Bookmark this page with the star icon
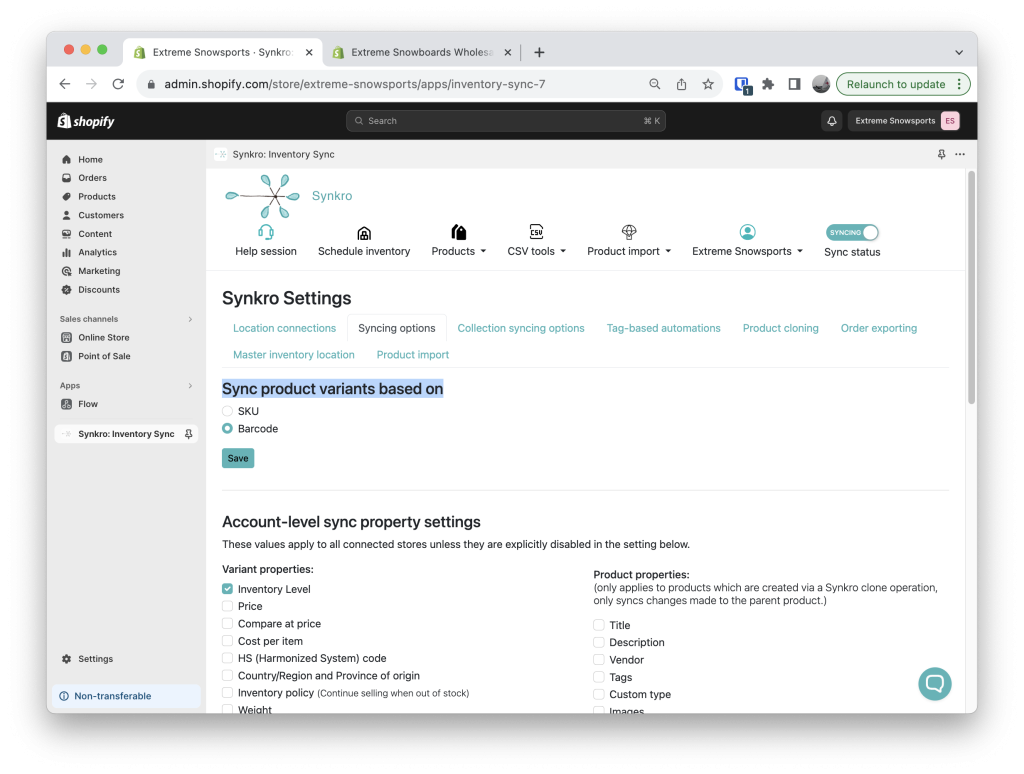Screen dimensions: 1024x774 click(x=708, y=84)
